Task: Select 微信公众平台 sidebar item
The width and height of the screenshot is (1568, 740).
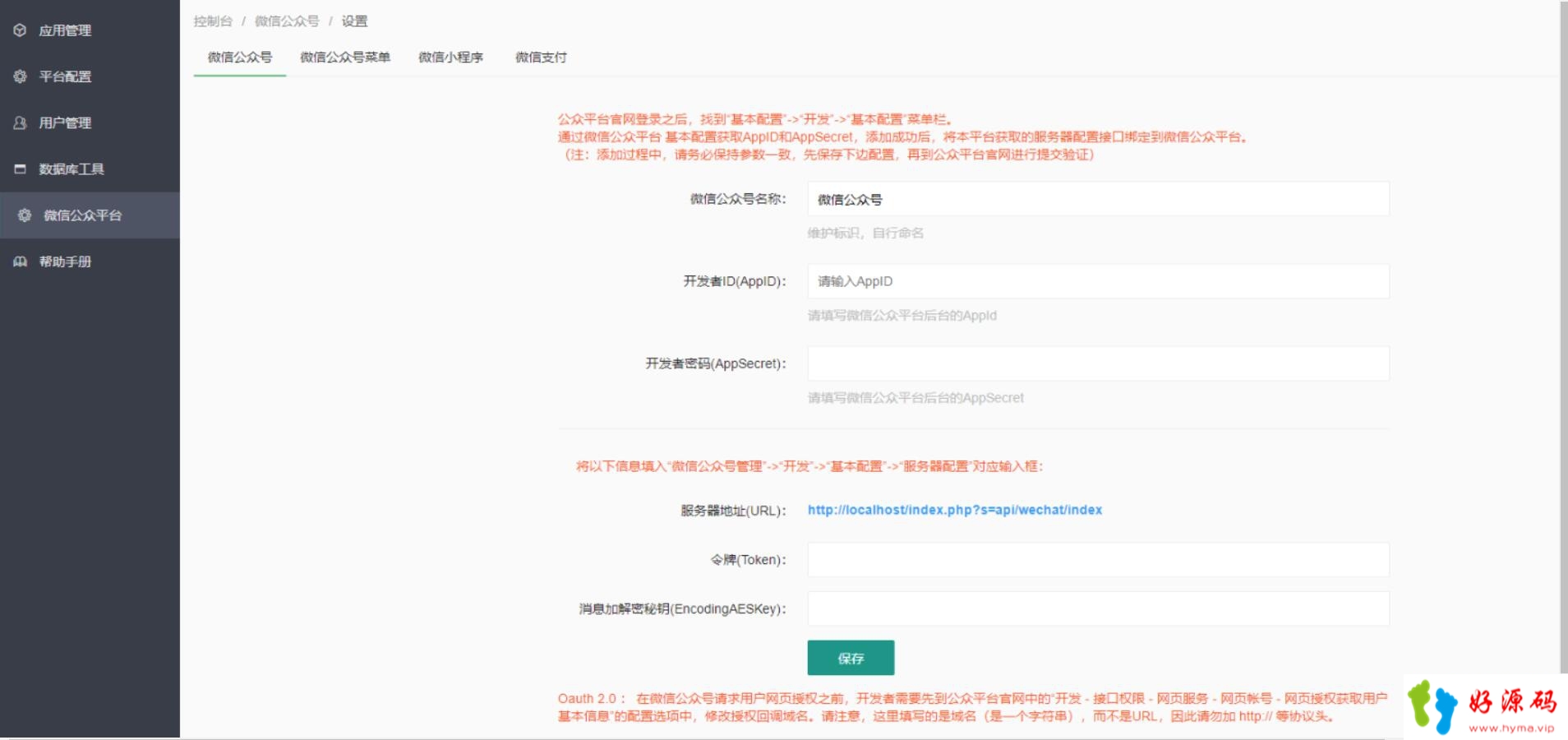Action: pyautogui.click(x=90, y=215)
